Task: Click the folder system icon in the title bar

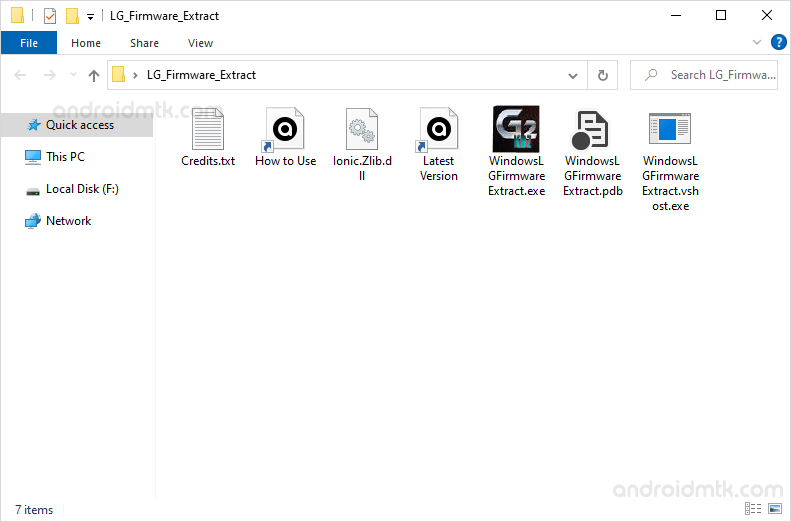Action: (18, 16)
